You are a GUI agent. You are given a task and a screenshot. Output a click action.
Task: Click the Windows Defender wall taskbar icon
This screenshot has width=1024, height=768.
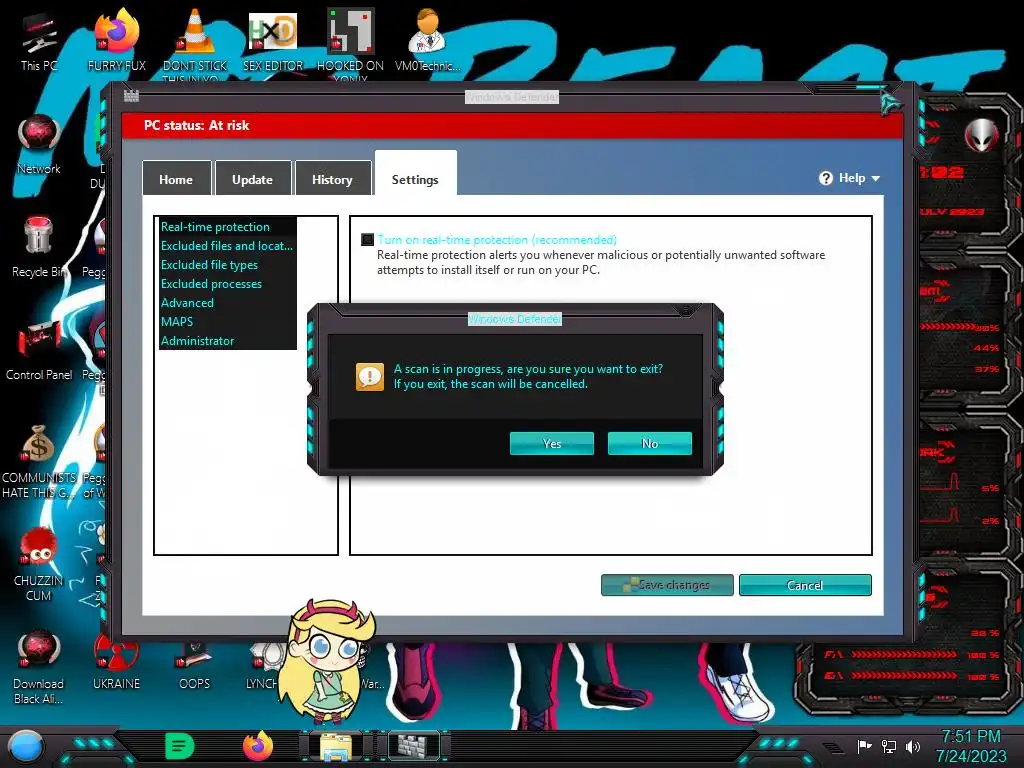click(x=414, y=746)
